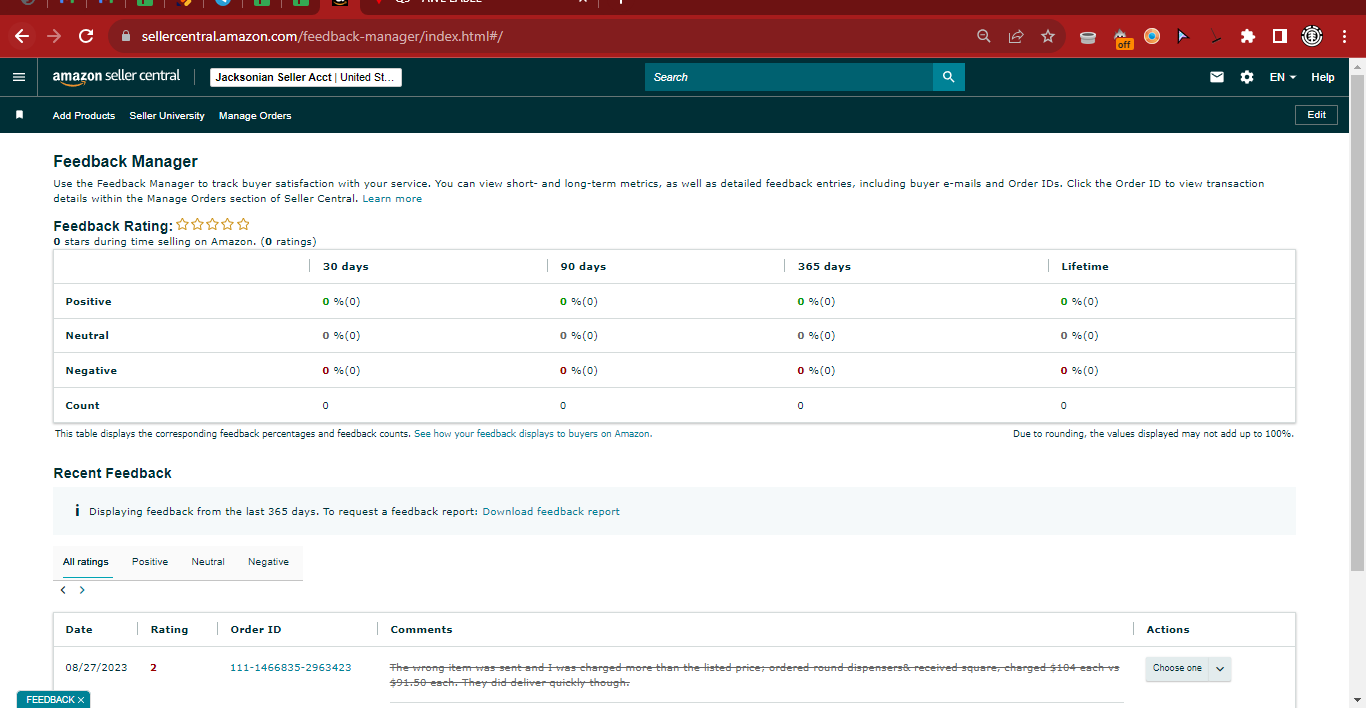Open the purple arrow cursor extension
The image size is (1366, 708).
click(1184, 36)
